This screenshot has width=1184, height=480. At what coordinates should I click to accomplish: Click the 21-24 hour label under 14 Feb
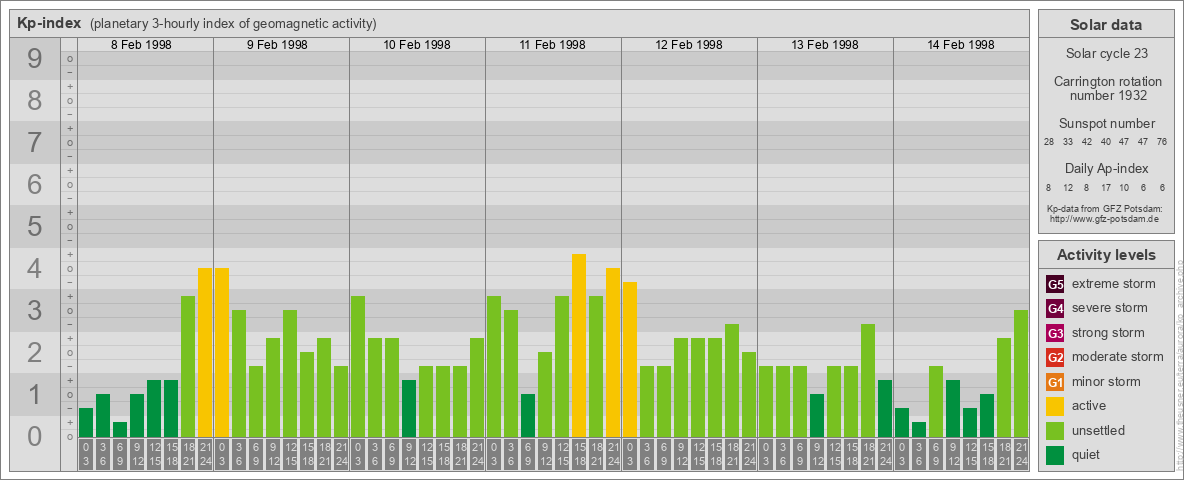pos(1021,454)
